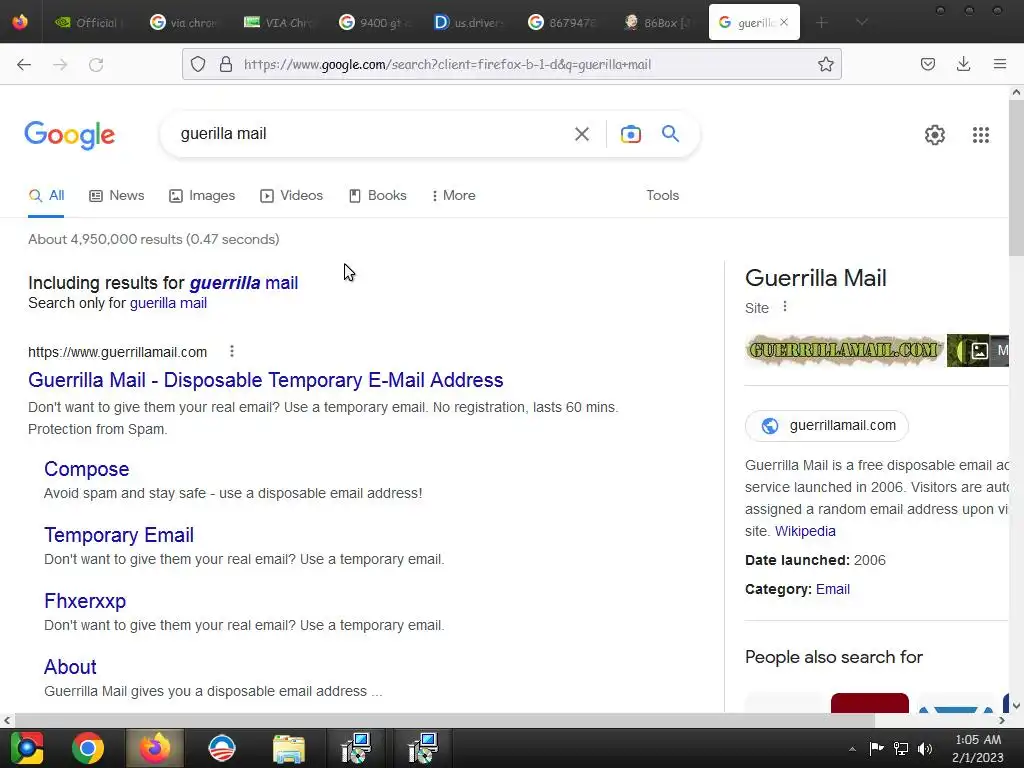
Task: Open the Save to Pocket icon
Action: (x=927, y=64)
